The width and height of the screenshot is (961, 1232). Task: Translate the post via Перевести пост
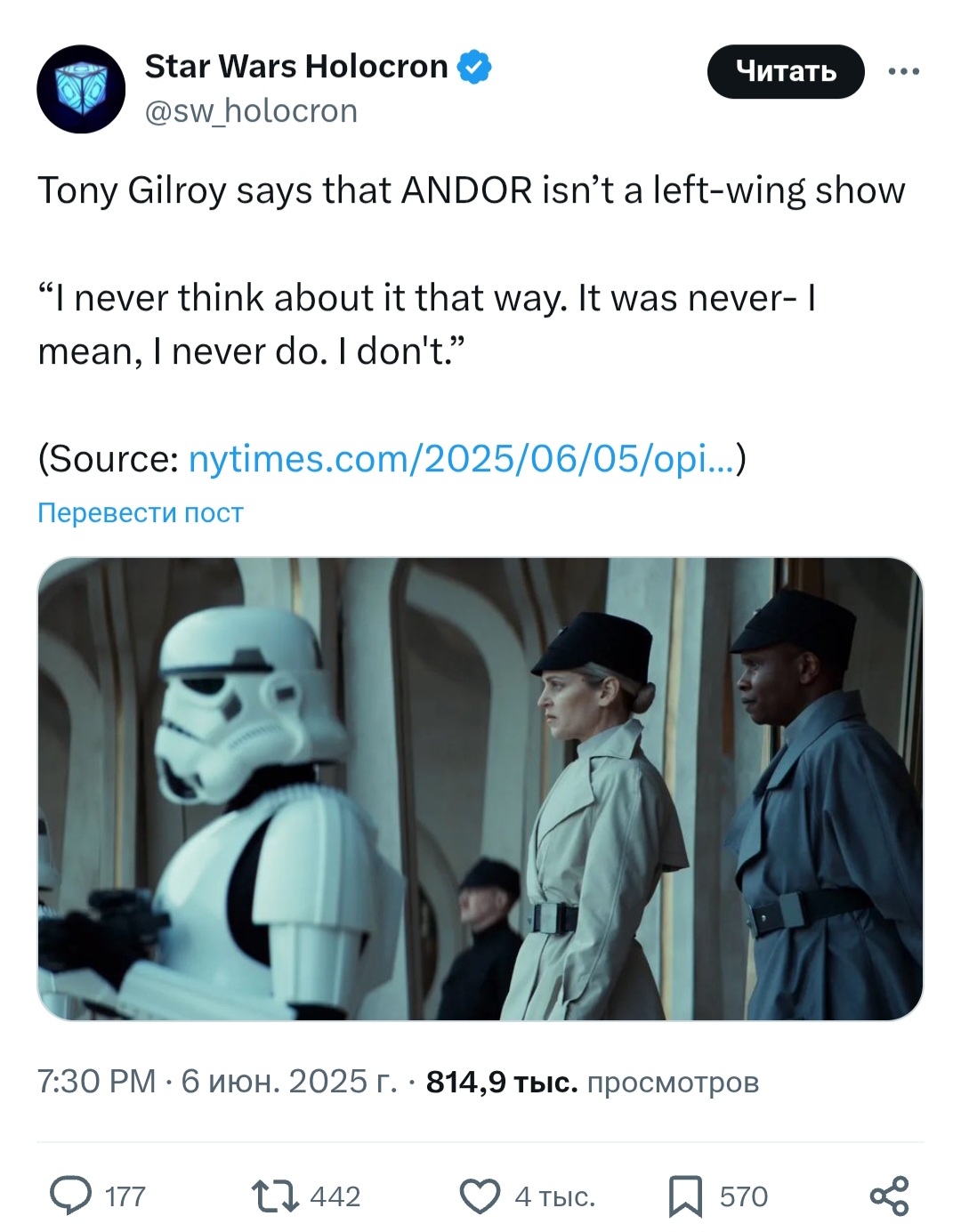[140, 512]
